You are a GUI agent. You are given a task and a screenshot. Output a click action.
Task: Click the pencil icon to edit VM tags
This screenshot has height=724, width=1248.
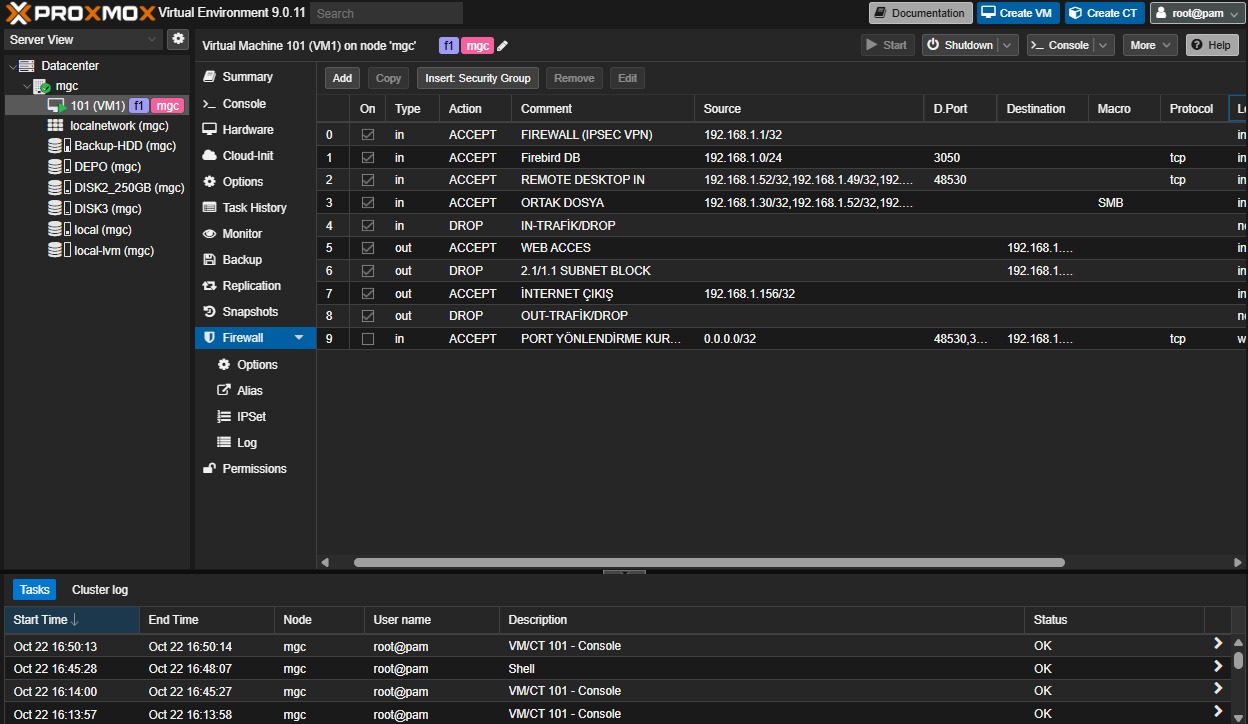click(x=503, y=46)
